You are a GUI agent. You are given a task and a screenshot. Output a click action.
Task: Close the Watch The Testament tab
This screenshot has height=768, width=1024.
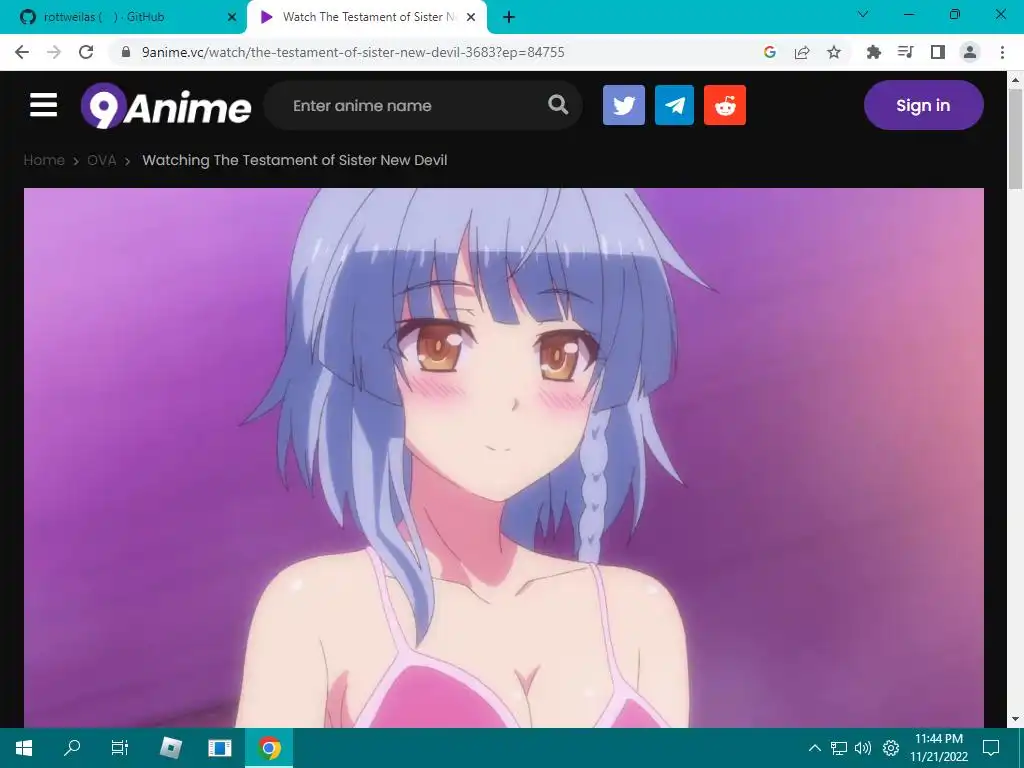pos(471,18)
